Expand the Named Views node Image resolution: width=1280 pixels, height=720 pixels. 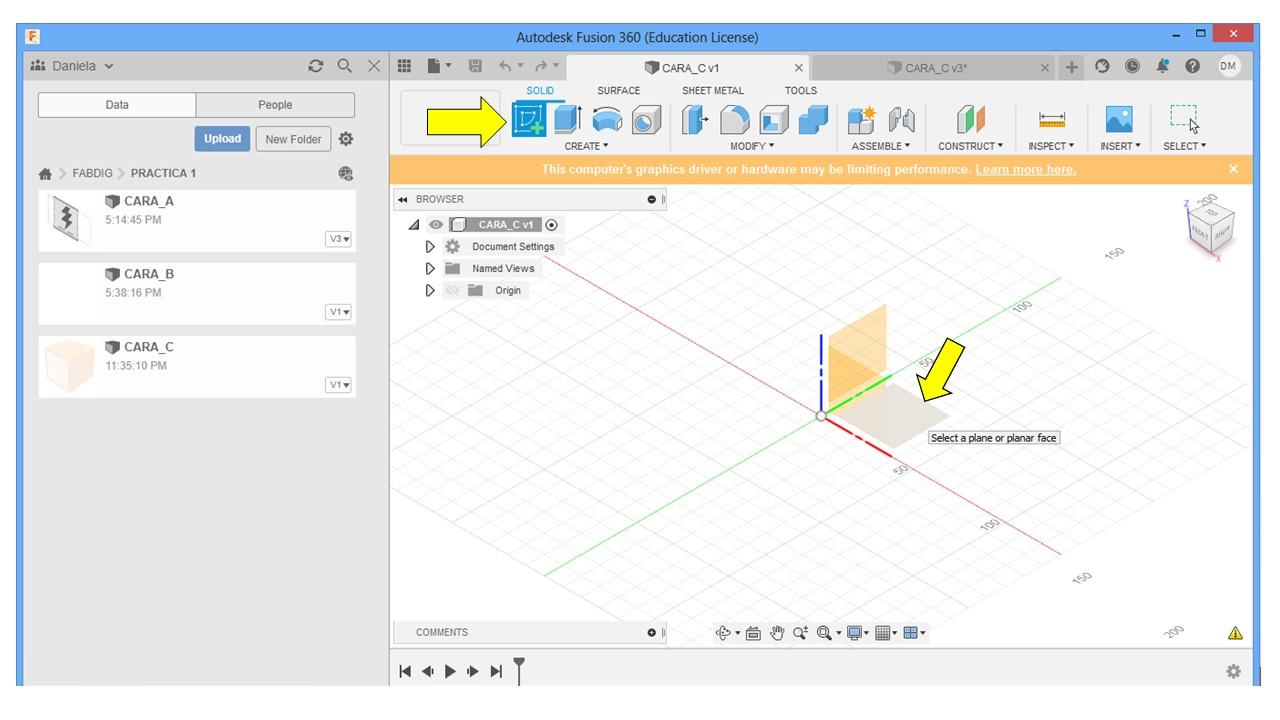(431, 268)
